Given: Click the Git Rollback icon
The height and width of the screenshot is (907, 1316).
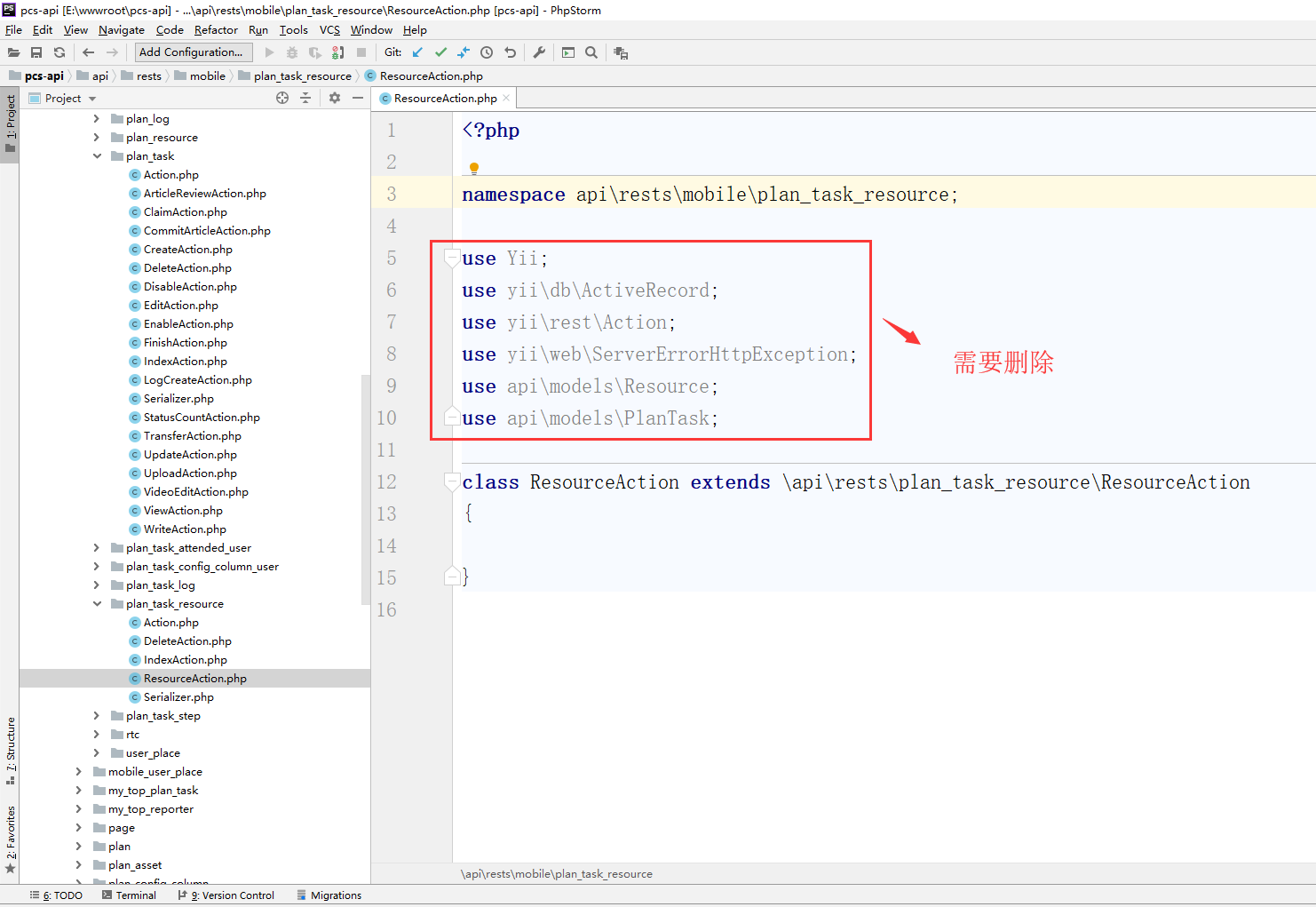Looking at the screenshot, I should pos(510,52).
